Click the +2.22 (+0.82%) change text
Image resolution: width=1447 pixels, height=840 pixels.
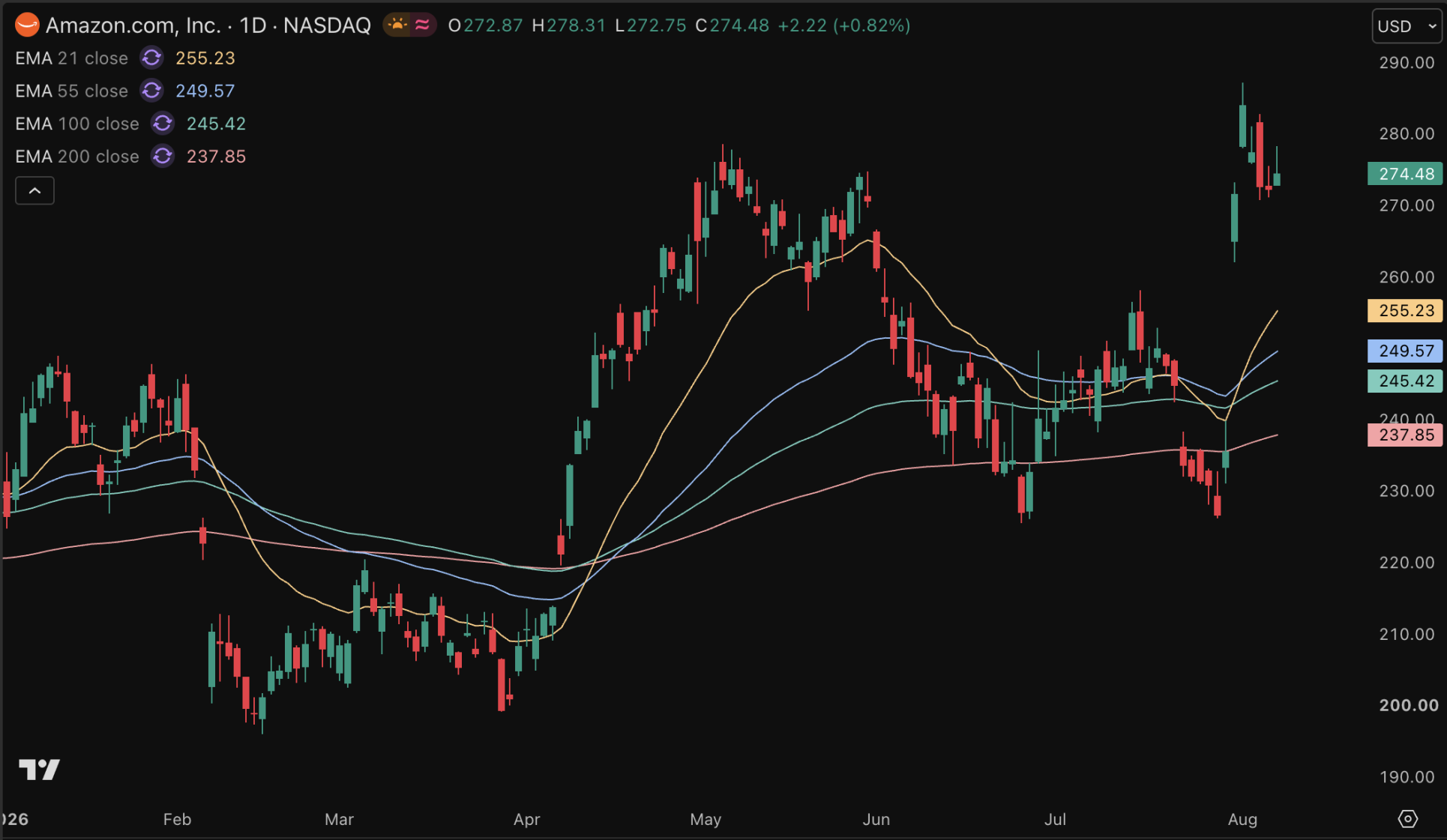click(x=844, y=25)
